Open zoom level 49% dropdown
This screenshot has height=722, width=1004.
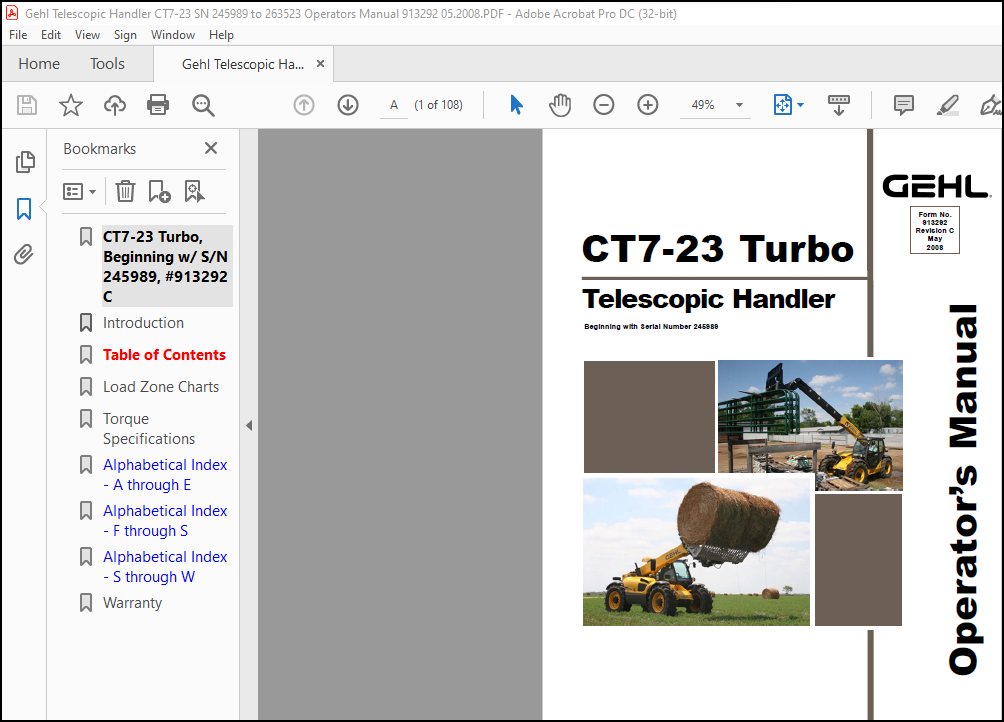pyautogui.click(x=739, y=105)
